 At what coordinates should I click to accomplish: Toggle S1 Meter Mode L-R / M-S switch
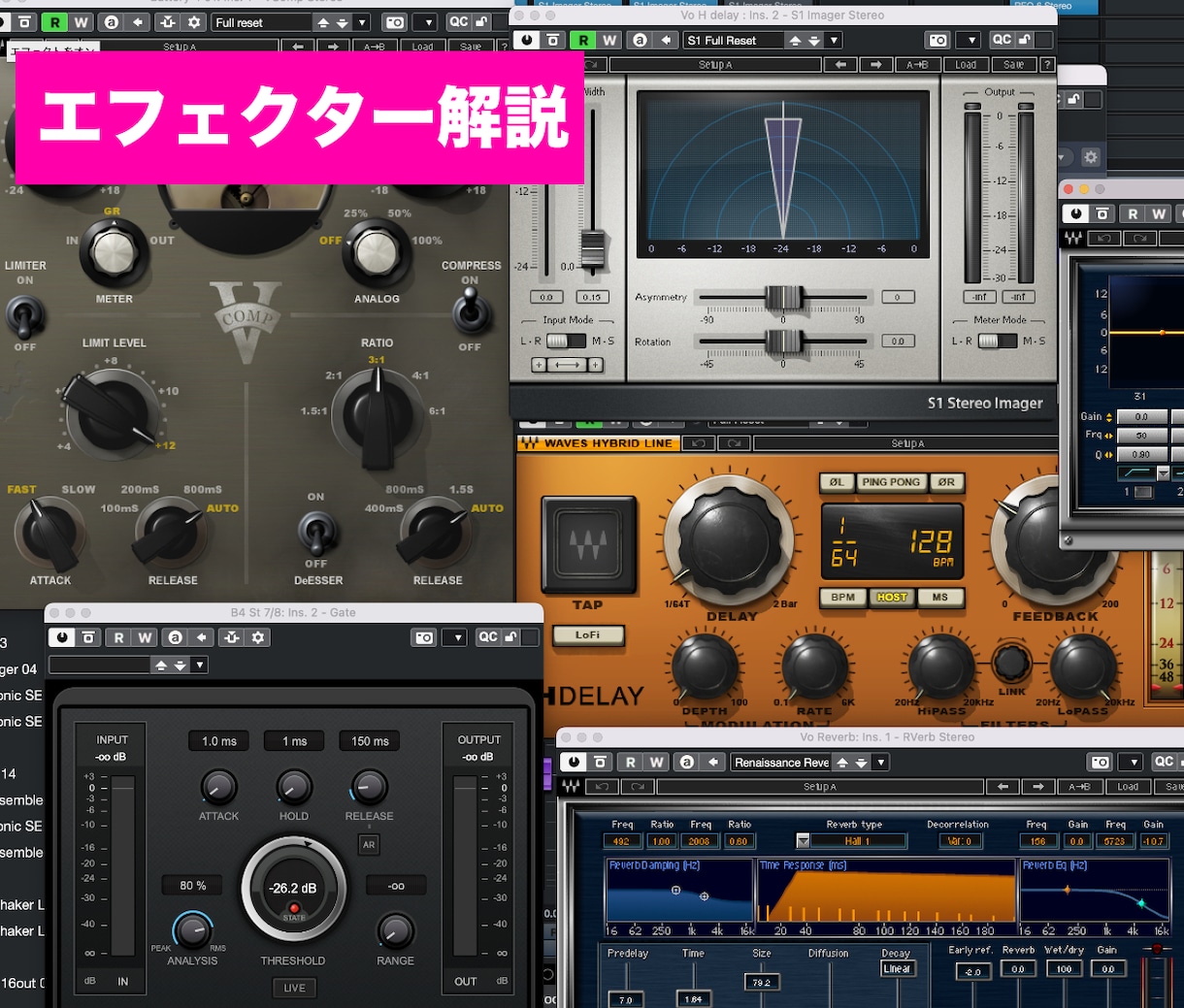tap(997, 341)
